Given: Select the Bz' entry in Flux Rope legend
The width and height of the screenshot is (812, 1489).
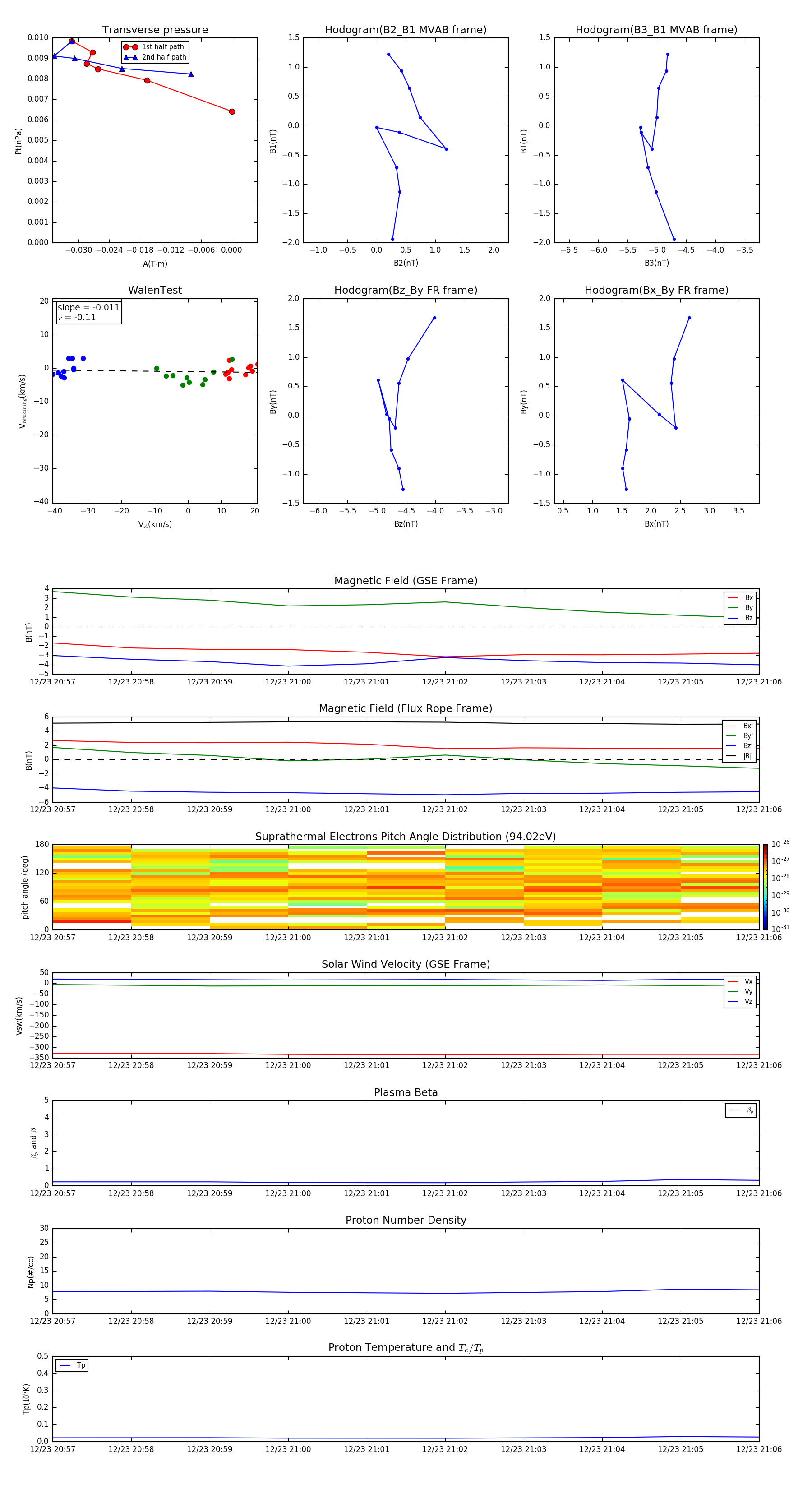Looking at the screenshot, I should [x=739, y=746].
